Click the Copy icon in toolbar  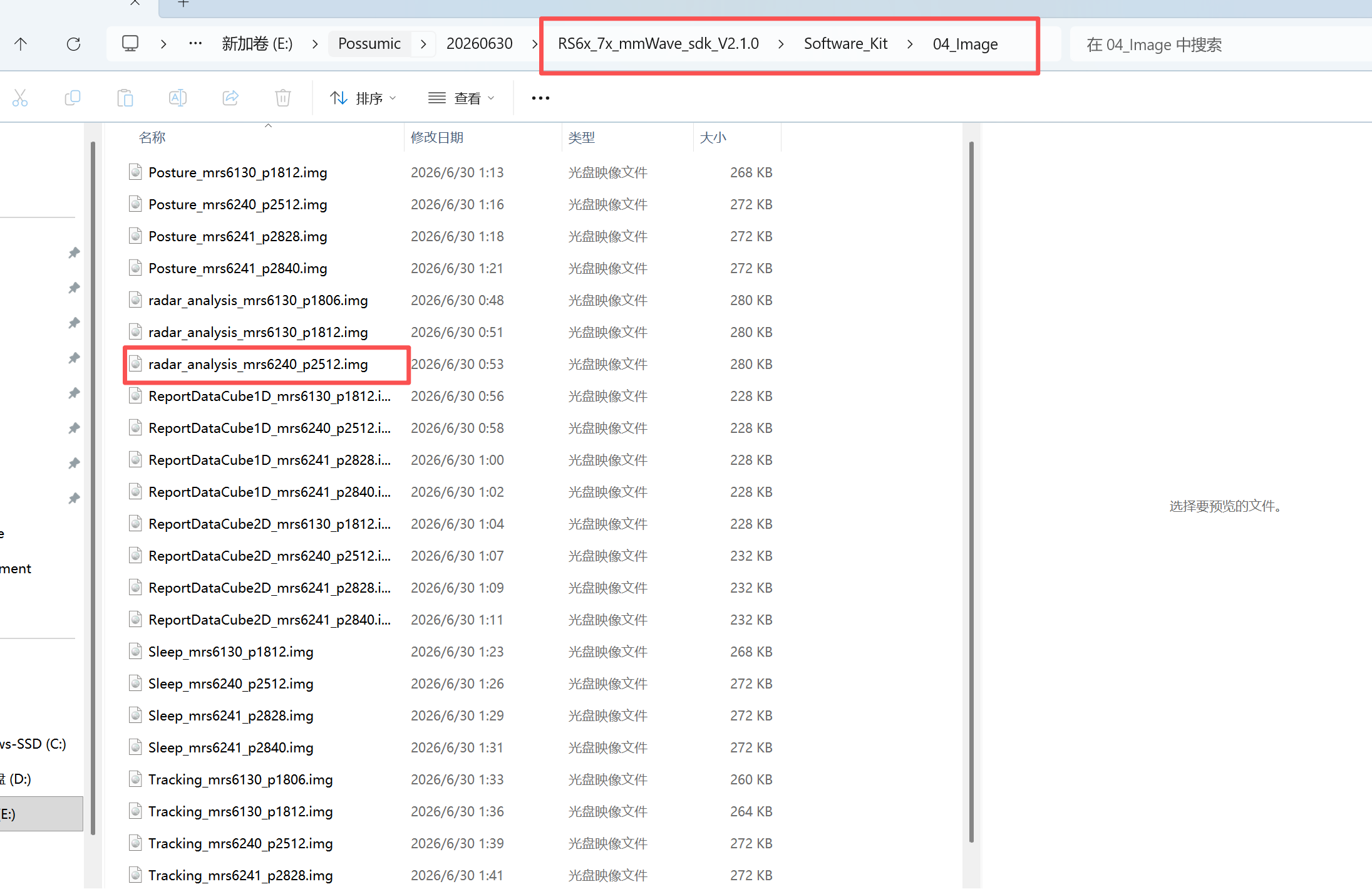(73, 98)
